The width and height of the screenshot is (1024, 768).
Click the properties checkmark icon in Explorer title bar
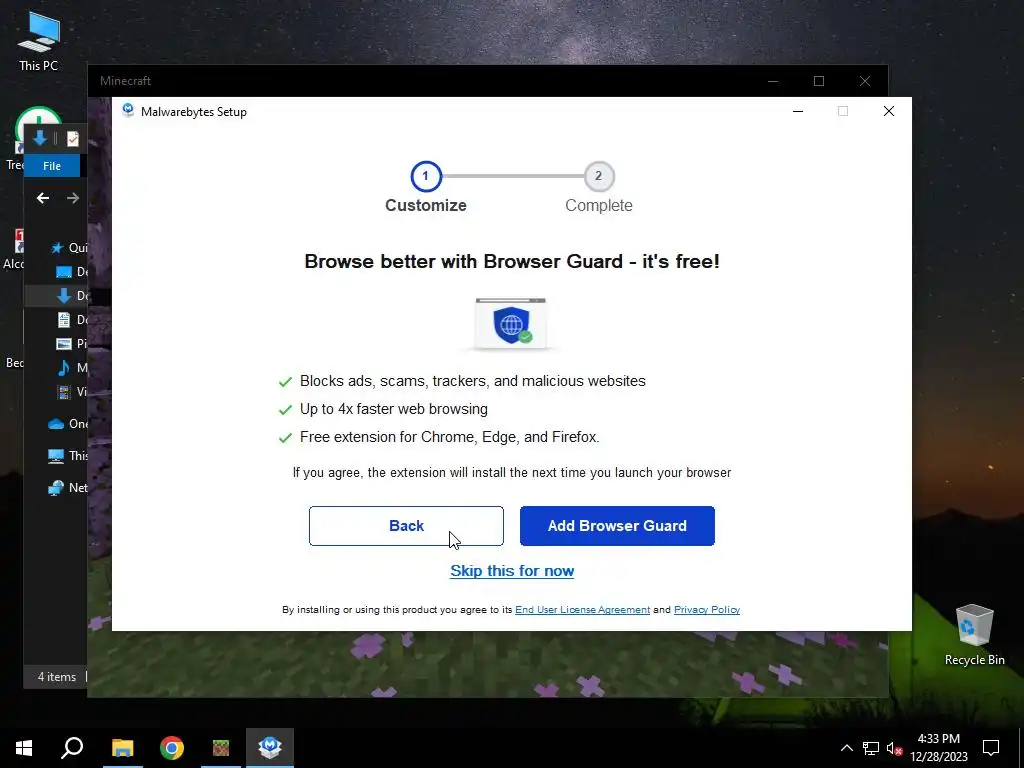72,138
